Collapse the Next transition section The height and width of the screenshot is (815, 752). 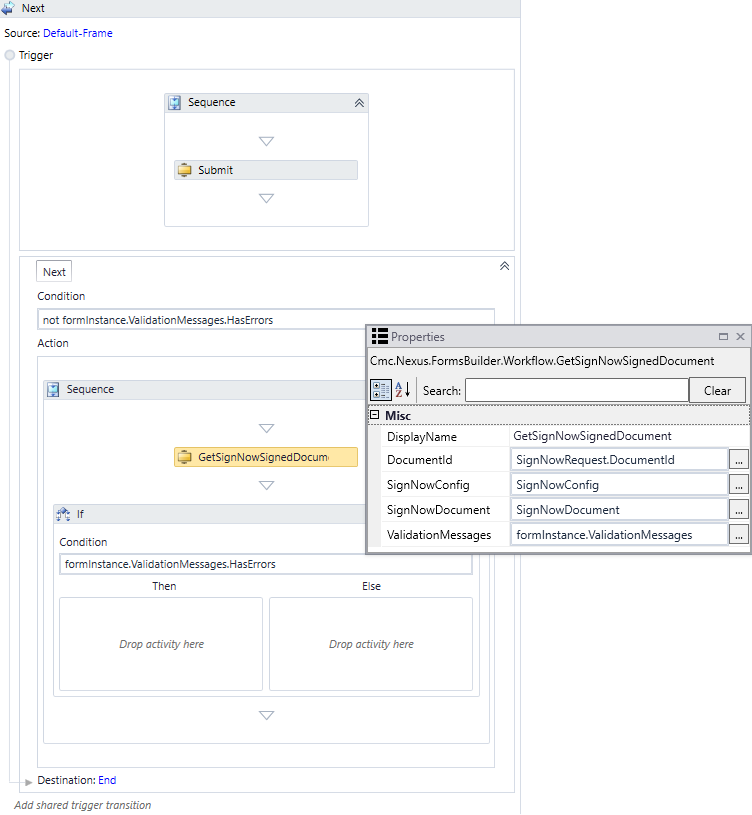coord(504,266)
